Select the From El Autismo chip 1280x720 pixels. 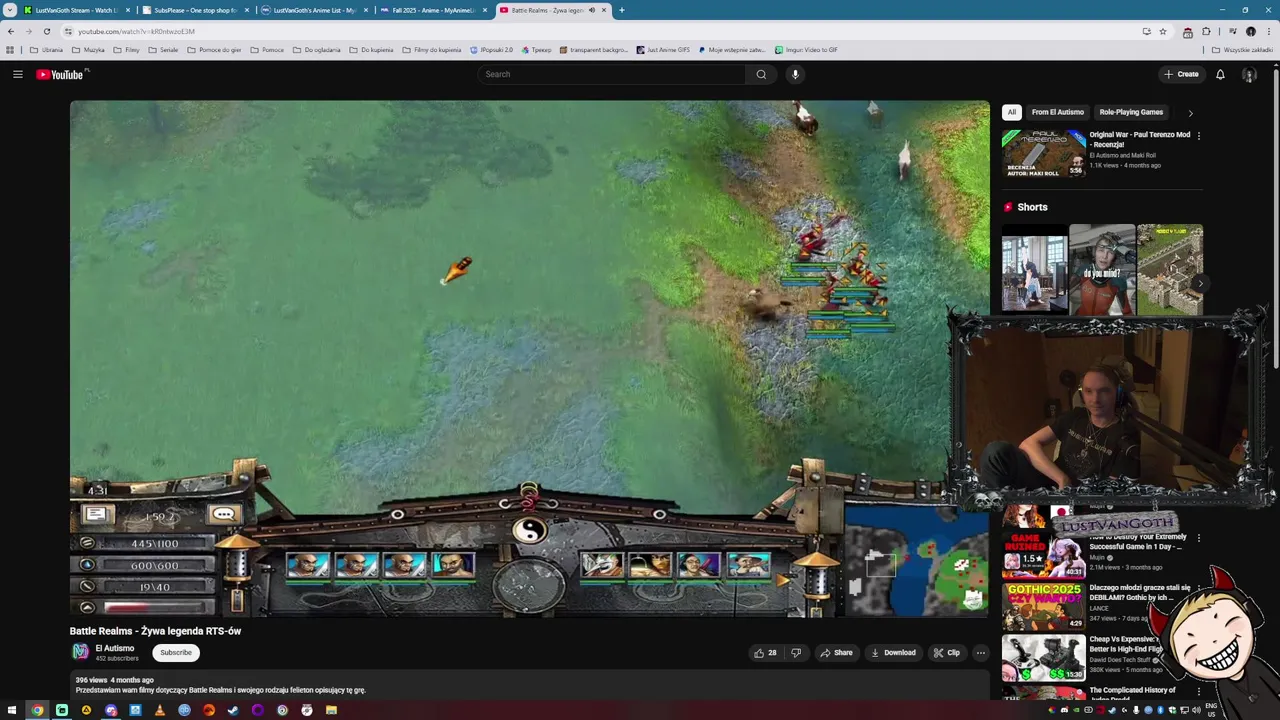pos(1057,112)
